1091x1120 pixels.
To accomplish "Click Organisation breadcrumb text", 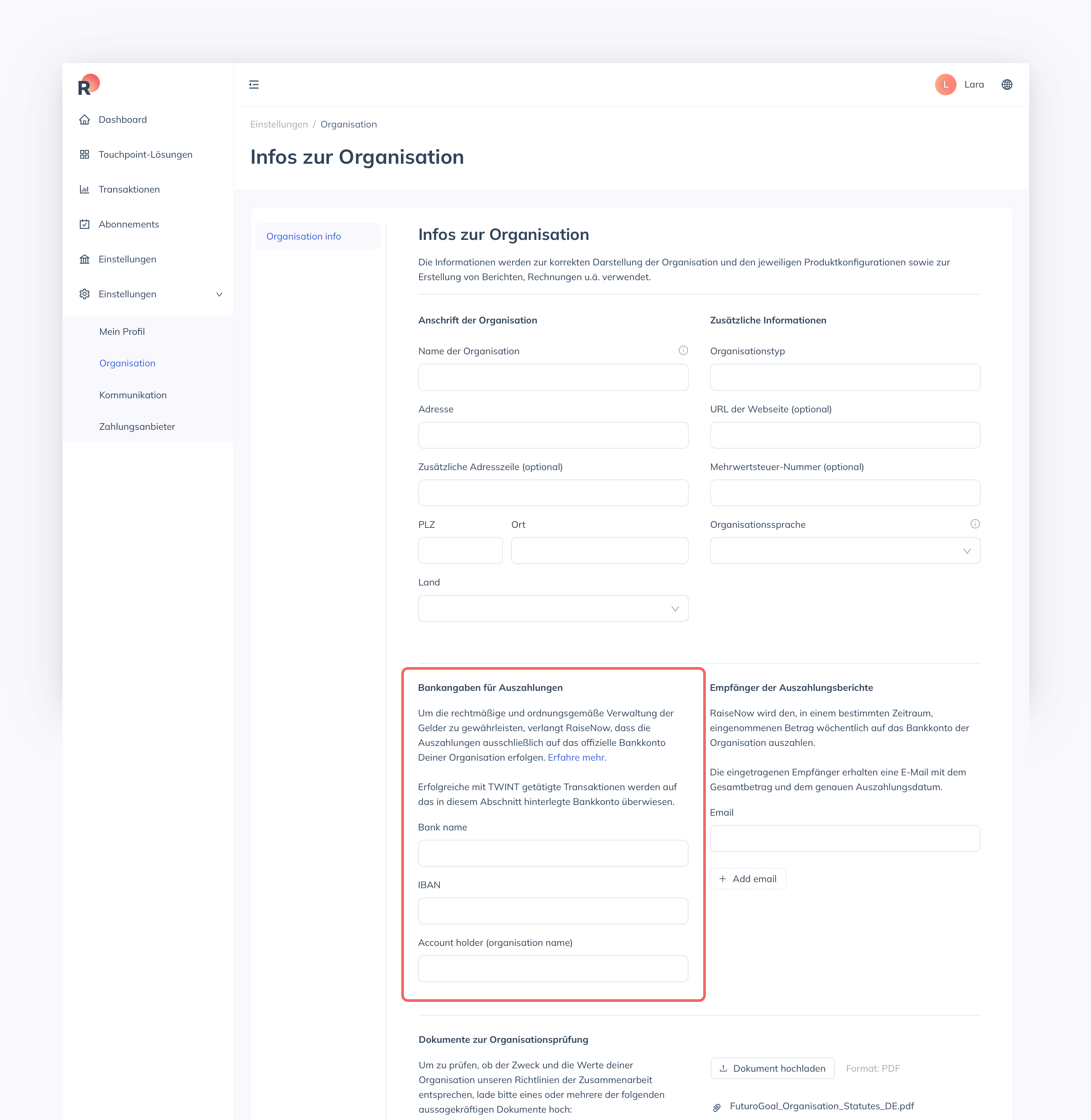I will (348, 124).
